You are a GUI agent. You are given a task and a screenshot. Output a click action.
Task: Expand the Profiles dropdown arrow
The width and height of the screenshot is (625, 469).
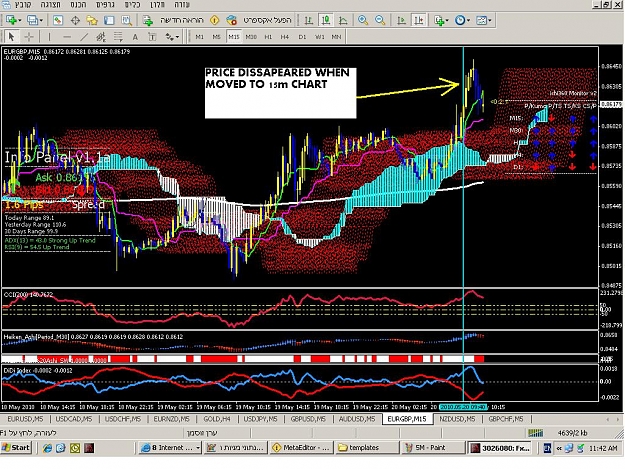[41, 20]
